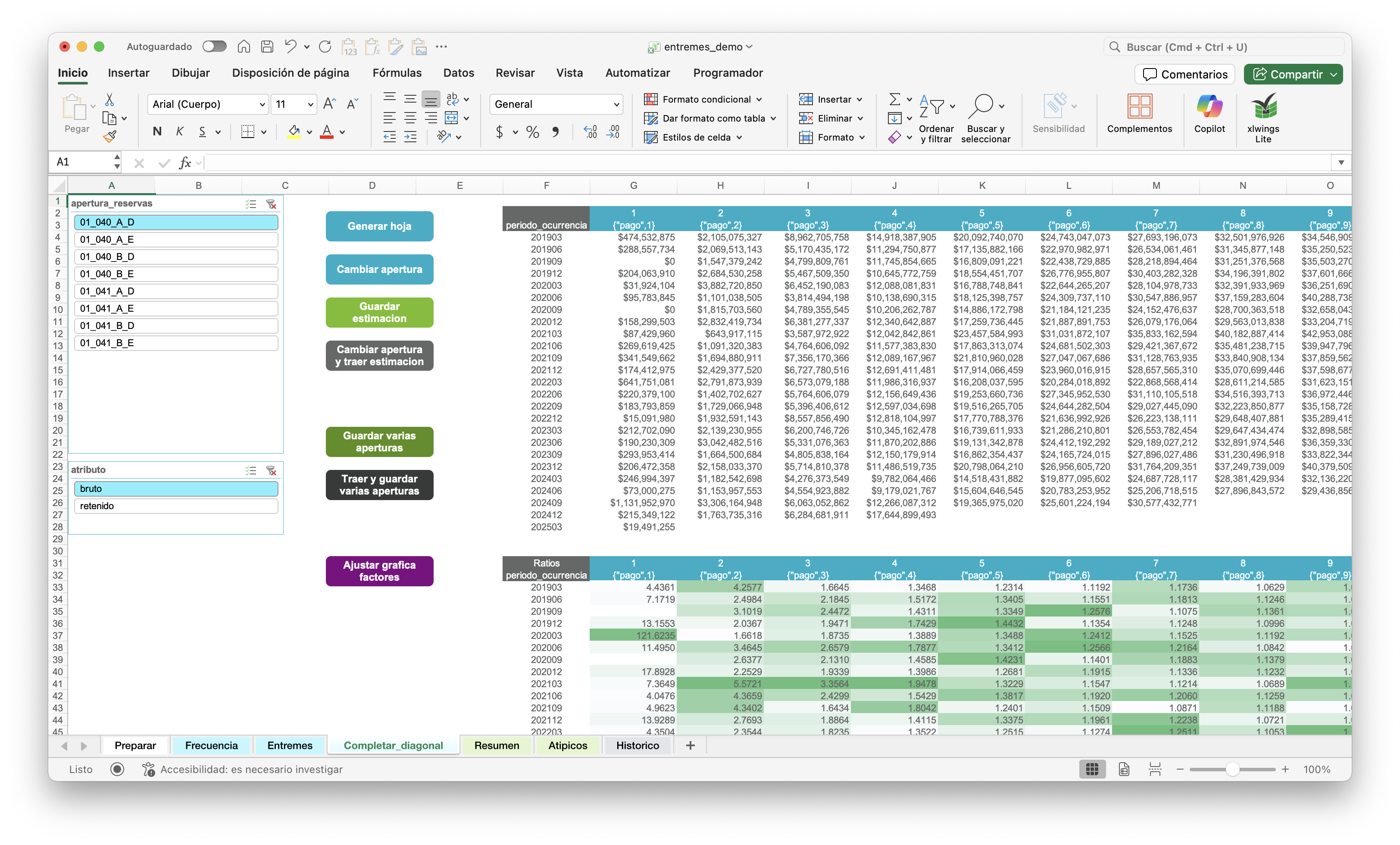Select slicer item 01_040_A_E

[x=176, y=239]
